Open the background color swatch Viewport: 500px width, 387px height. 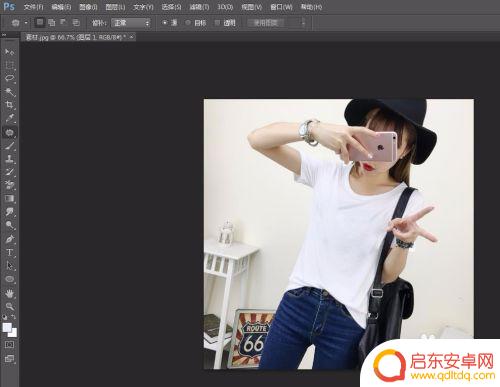click(x=13, y=333)
